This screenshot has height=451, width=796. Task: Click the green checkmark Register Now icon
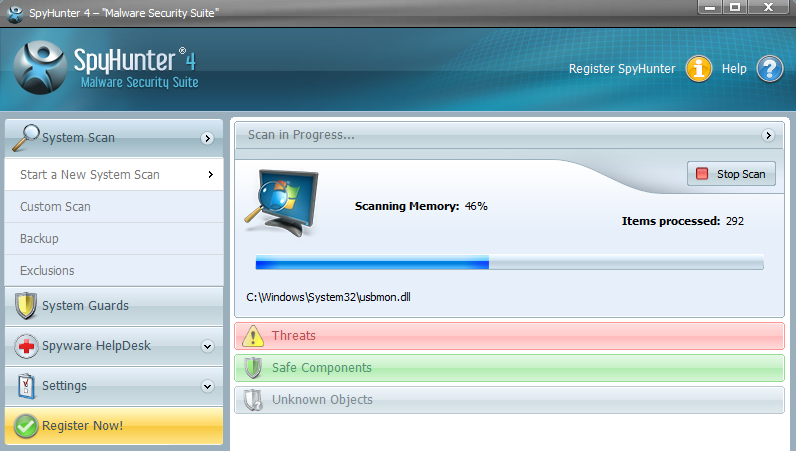pos(26,426)
